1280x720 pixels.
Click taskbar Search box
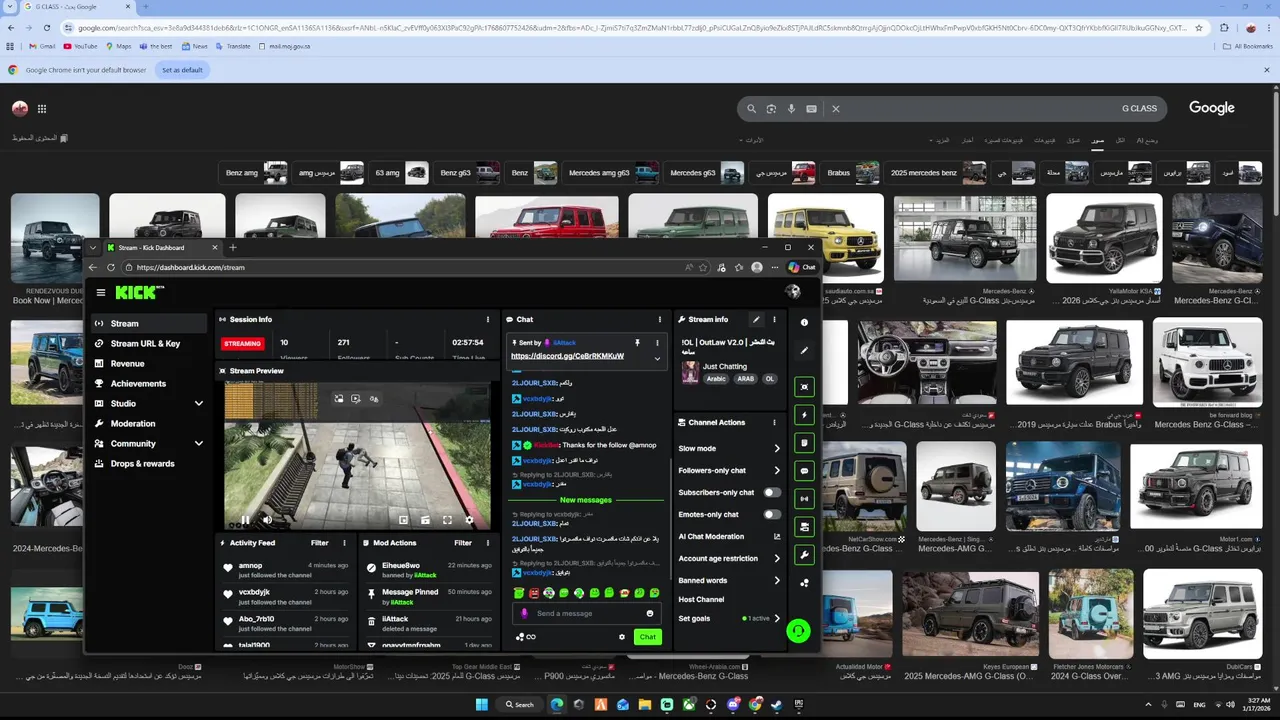coord(520,704)
